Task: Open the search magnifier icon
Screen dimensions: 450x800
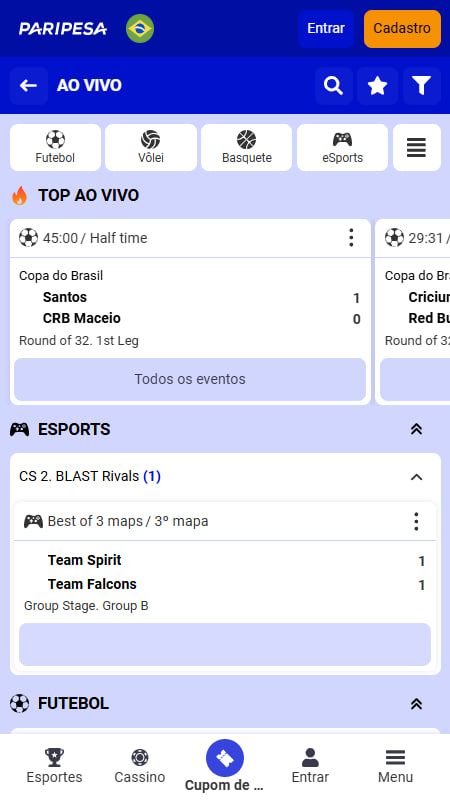Action: [334, 86]
